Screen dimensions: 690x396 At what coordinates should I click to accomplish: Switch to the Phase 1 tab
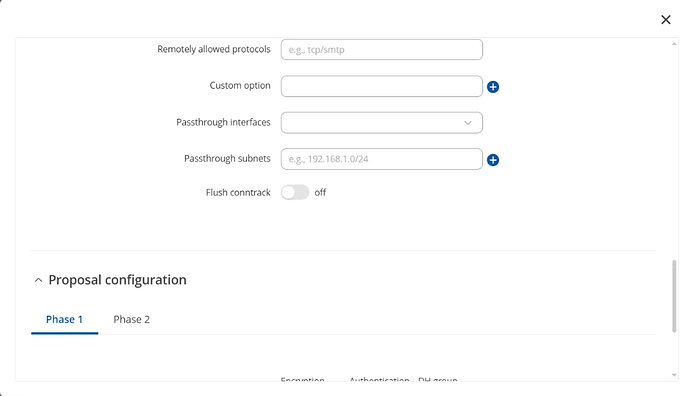click(64, 319)
